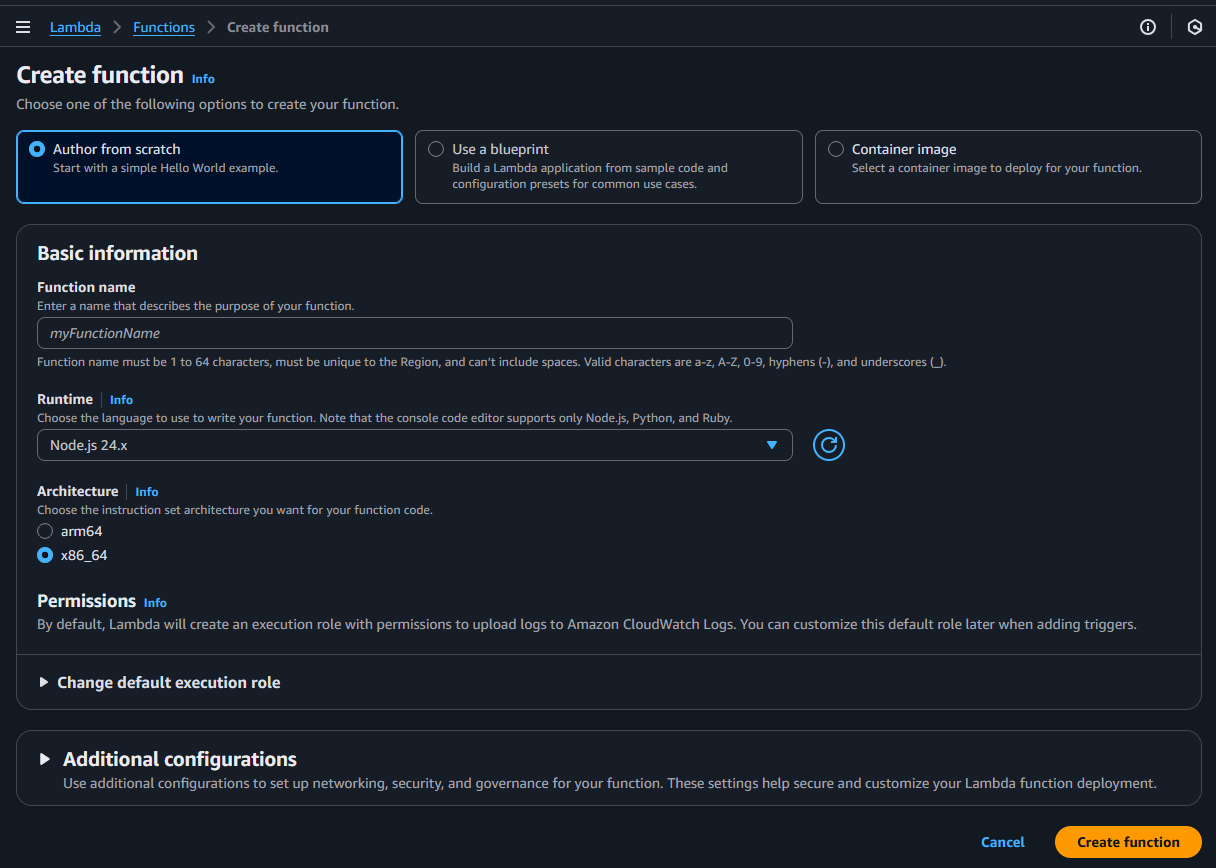Image resolution: width=1216 pixels, height=868 pixels.
Task: Open Info link next to Create function
Action: 203,79
